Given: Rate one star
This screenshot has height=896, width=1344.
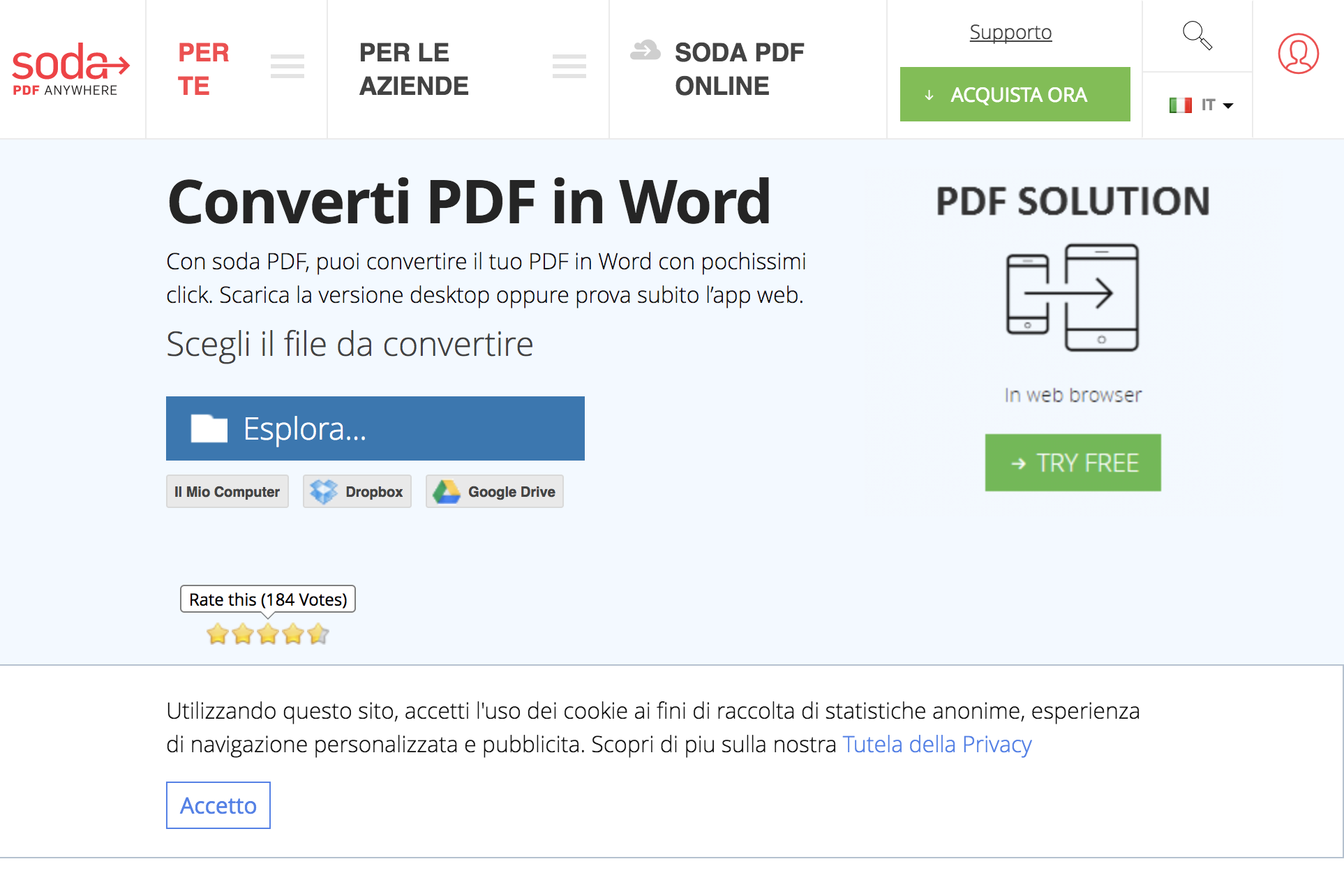Looking at the screenshot, I should click(218, 634).
